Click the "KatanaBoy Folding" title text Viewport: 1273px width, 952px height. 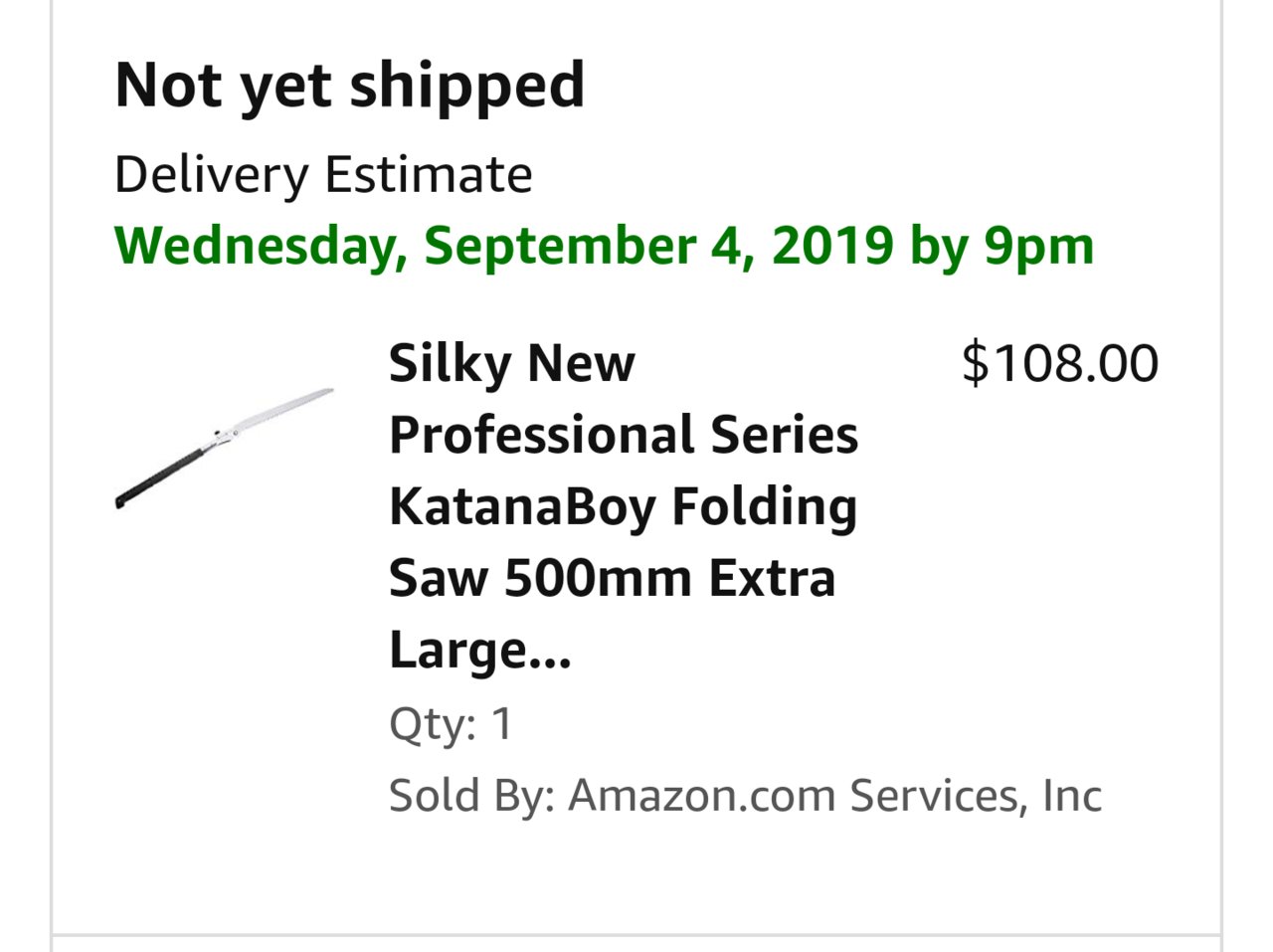(623, 506)
